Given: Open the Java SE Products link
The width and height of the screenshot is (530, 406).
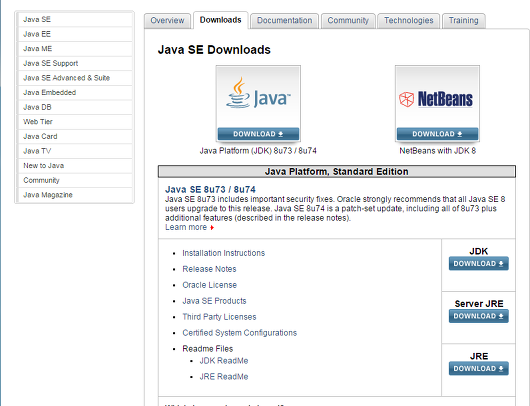Looking at the screenshot, I should click(214, 301).
